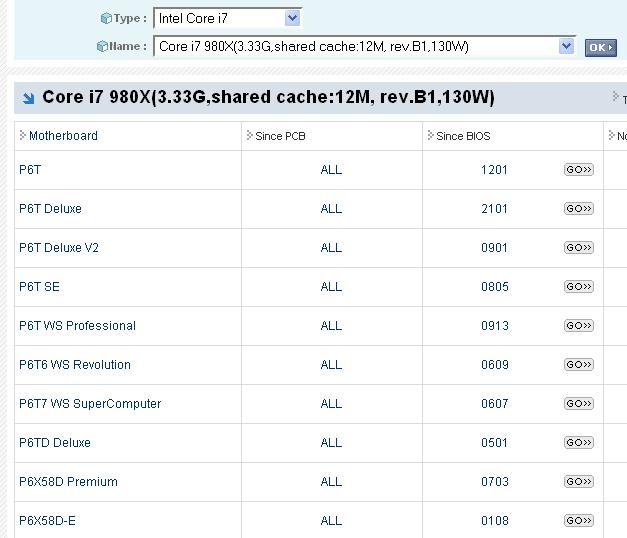The width and height of the screenshot is (627, 538).
Task: Open the P6T motherboard link
Action: tap(30, 170)
